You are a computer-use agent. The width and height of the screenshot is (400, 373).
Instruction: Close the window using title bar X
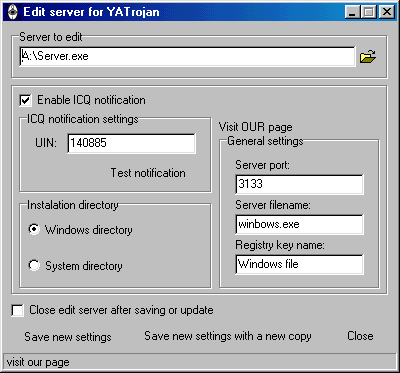[x=386, y=12]
